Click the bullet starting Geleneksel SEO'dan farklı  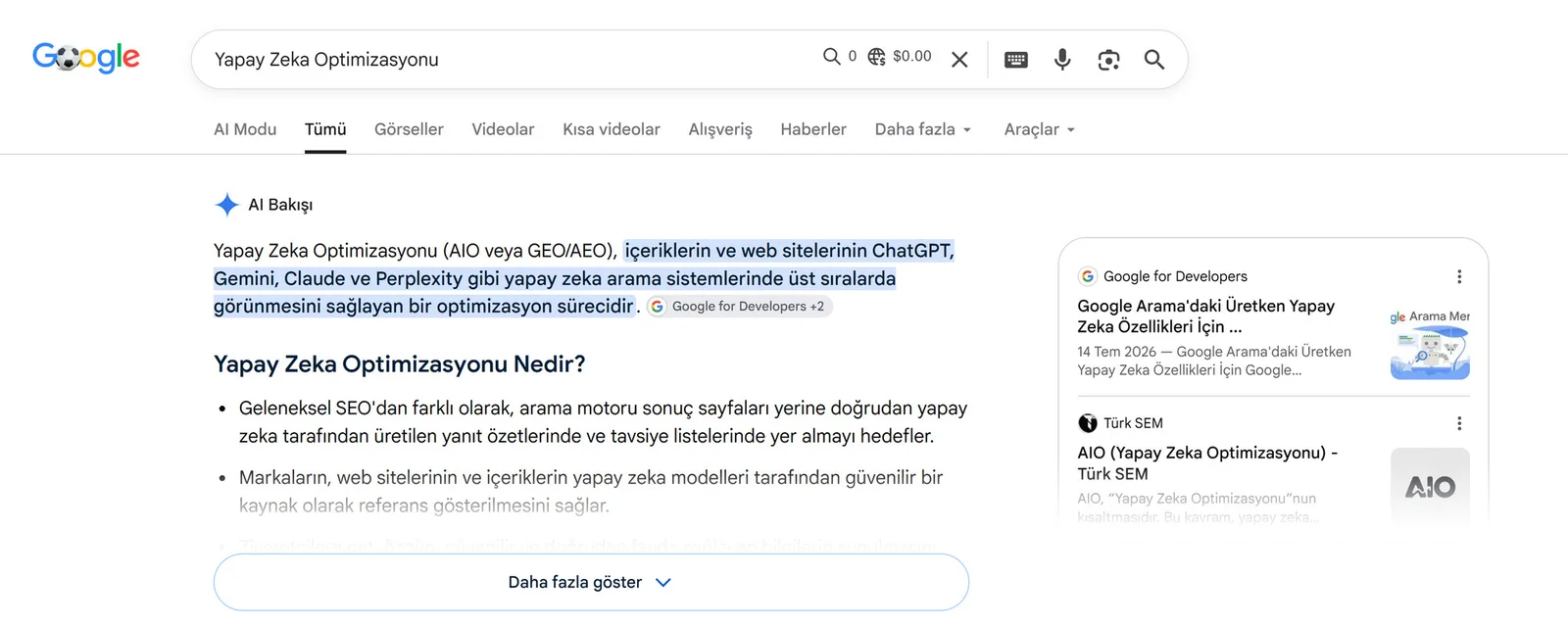click(603, 422)
